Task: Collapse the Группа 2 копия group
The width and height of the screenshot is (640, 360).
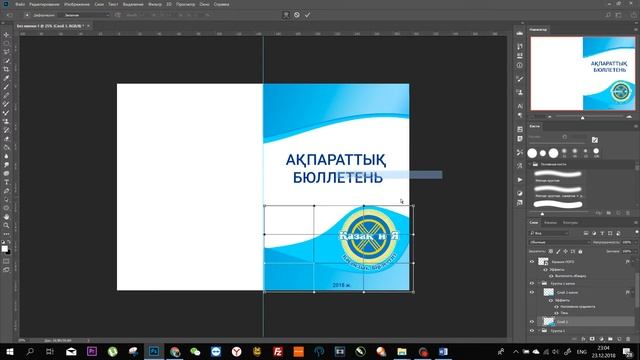Action: coord(539,283)
